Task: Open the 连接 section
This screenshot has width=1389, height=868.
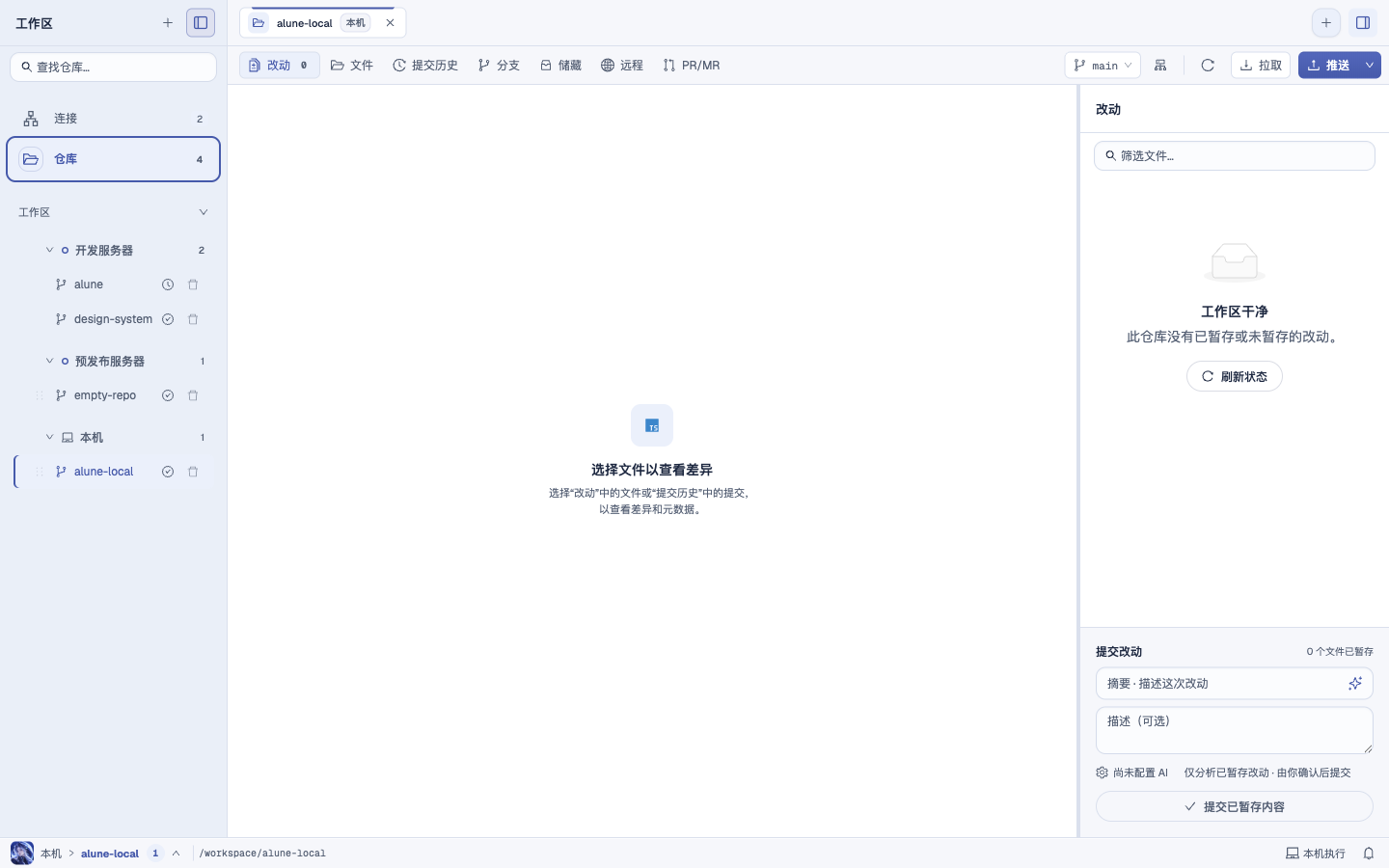Action: coord(113,119)
